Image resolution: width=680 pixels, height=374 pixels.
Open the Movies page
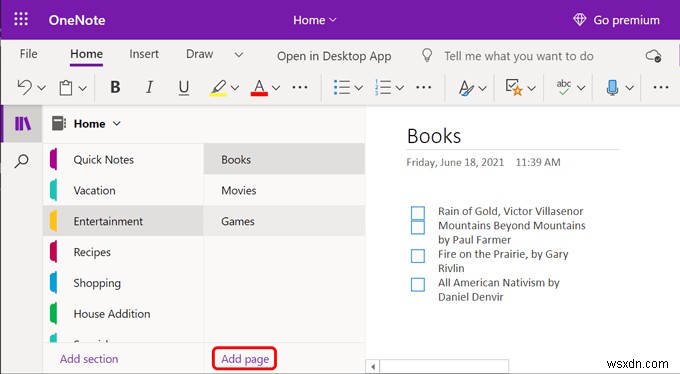(284, 190)
